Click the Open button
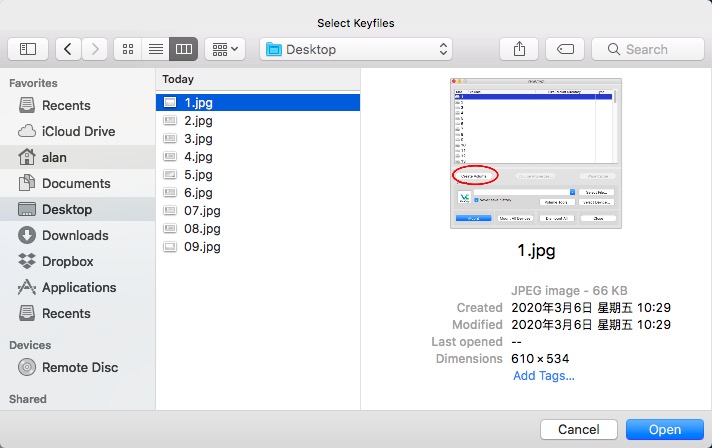This screenshot has height=448, width=712. [664, 429]
